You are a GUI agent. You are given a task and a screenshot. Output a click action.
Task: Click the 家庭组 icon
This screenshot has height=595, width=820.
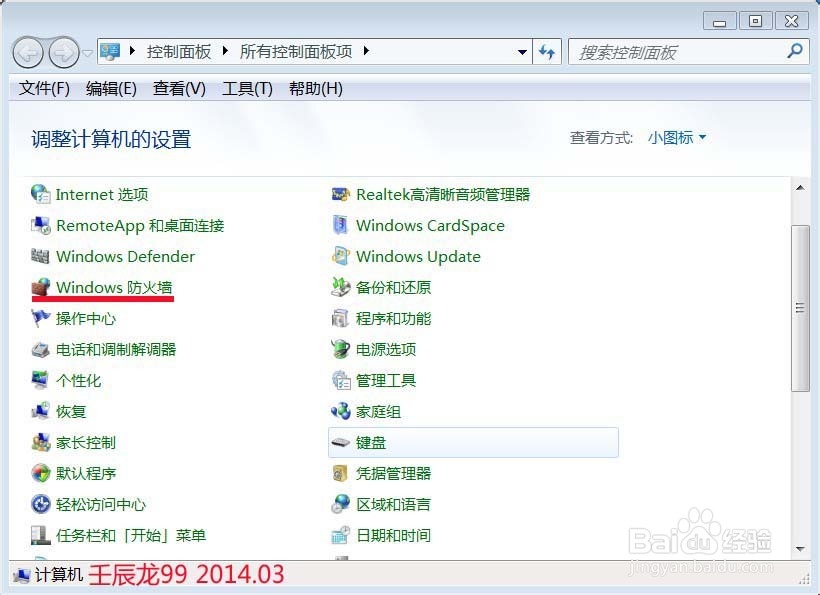pos(340,411)
